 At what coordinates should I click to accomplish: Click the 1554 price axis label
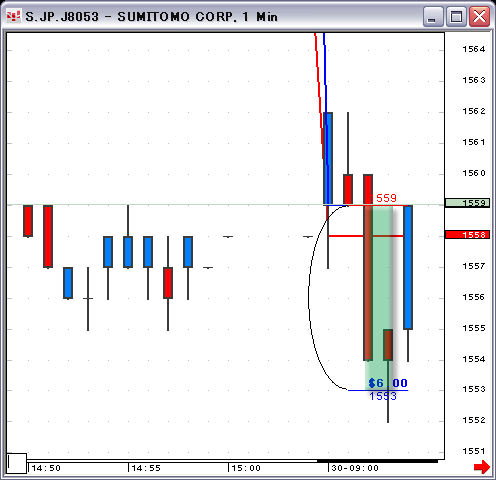coord(474,359)
